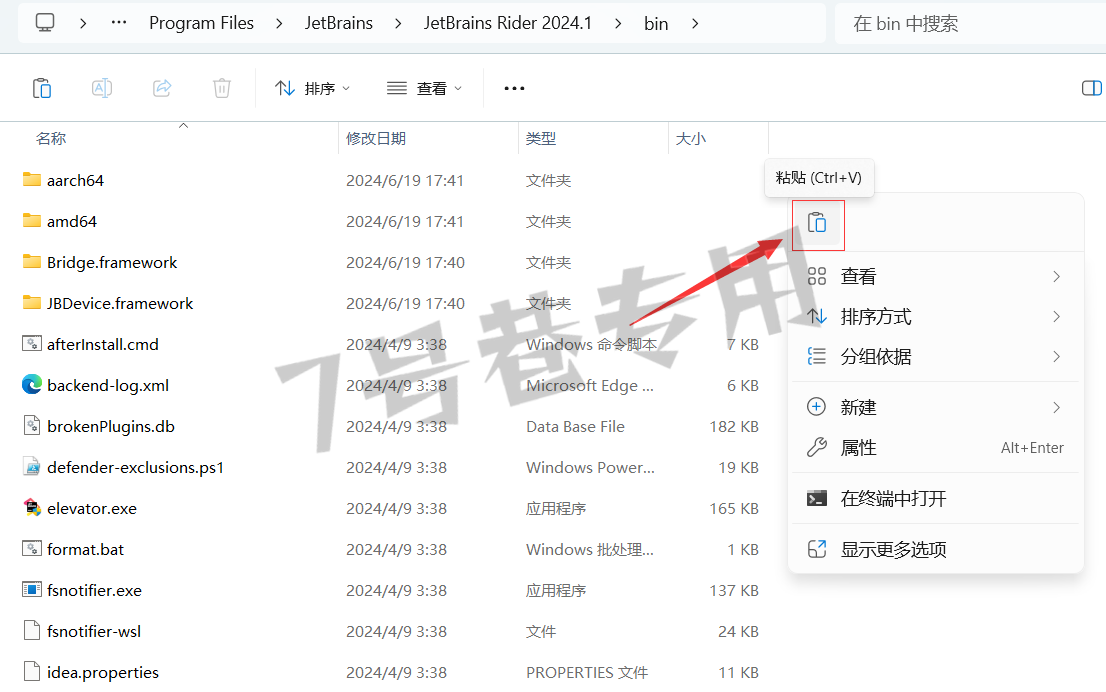Click the expand icon beside 显示更多选项

817,550
